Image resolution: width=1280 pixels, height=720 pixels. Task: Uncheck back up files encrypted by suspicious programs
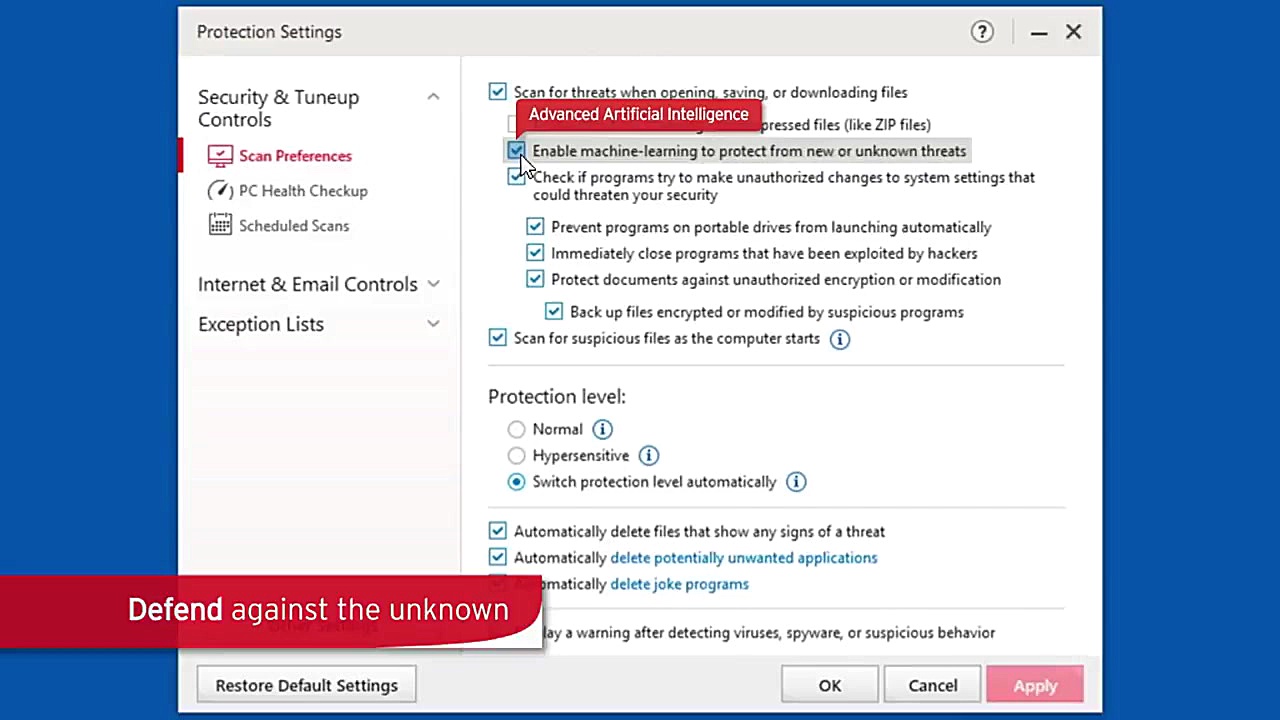[x=554, y=312]
